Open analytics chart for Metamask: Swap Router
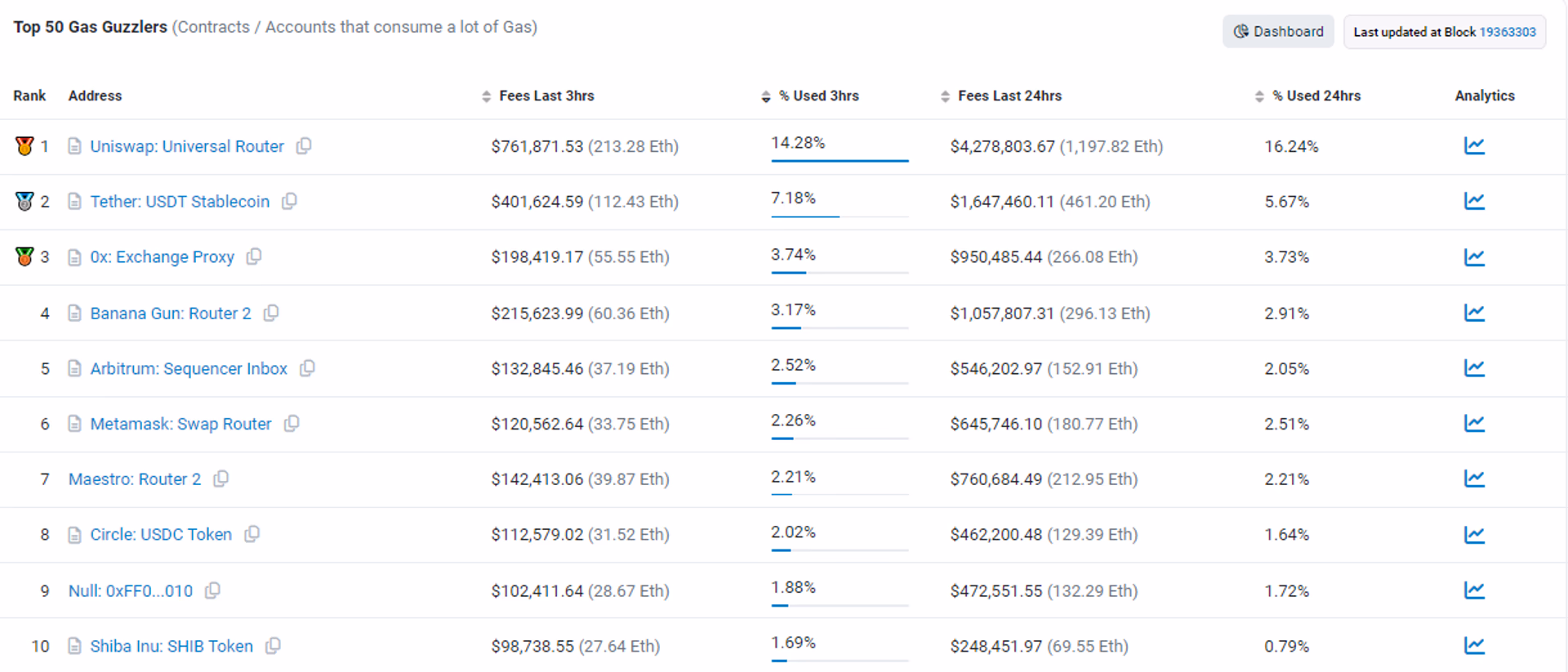 click(x=1474, y=424)
